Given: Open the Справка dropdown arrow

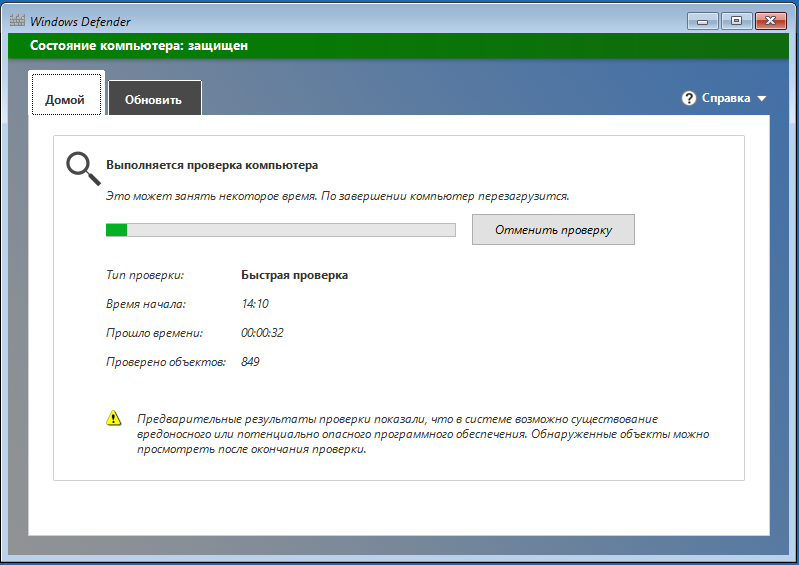Looking at the screenshot, I should (x=762, y=98).
